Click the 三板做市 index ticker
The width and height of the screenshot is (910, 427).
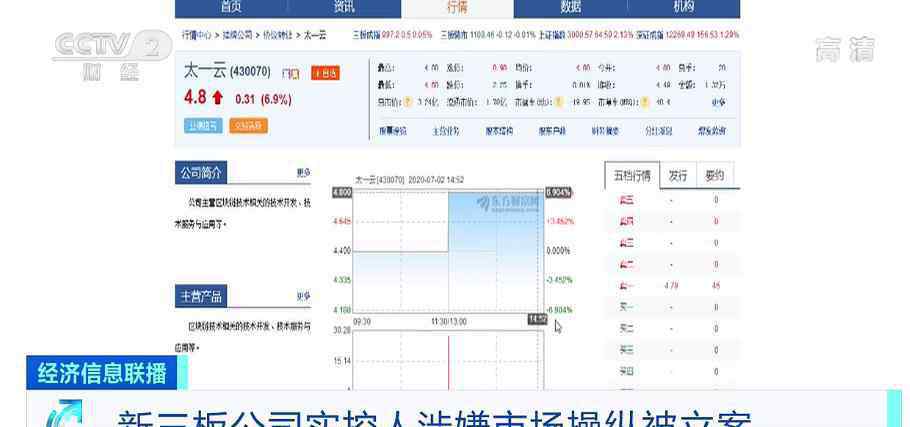[488, 35]
